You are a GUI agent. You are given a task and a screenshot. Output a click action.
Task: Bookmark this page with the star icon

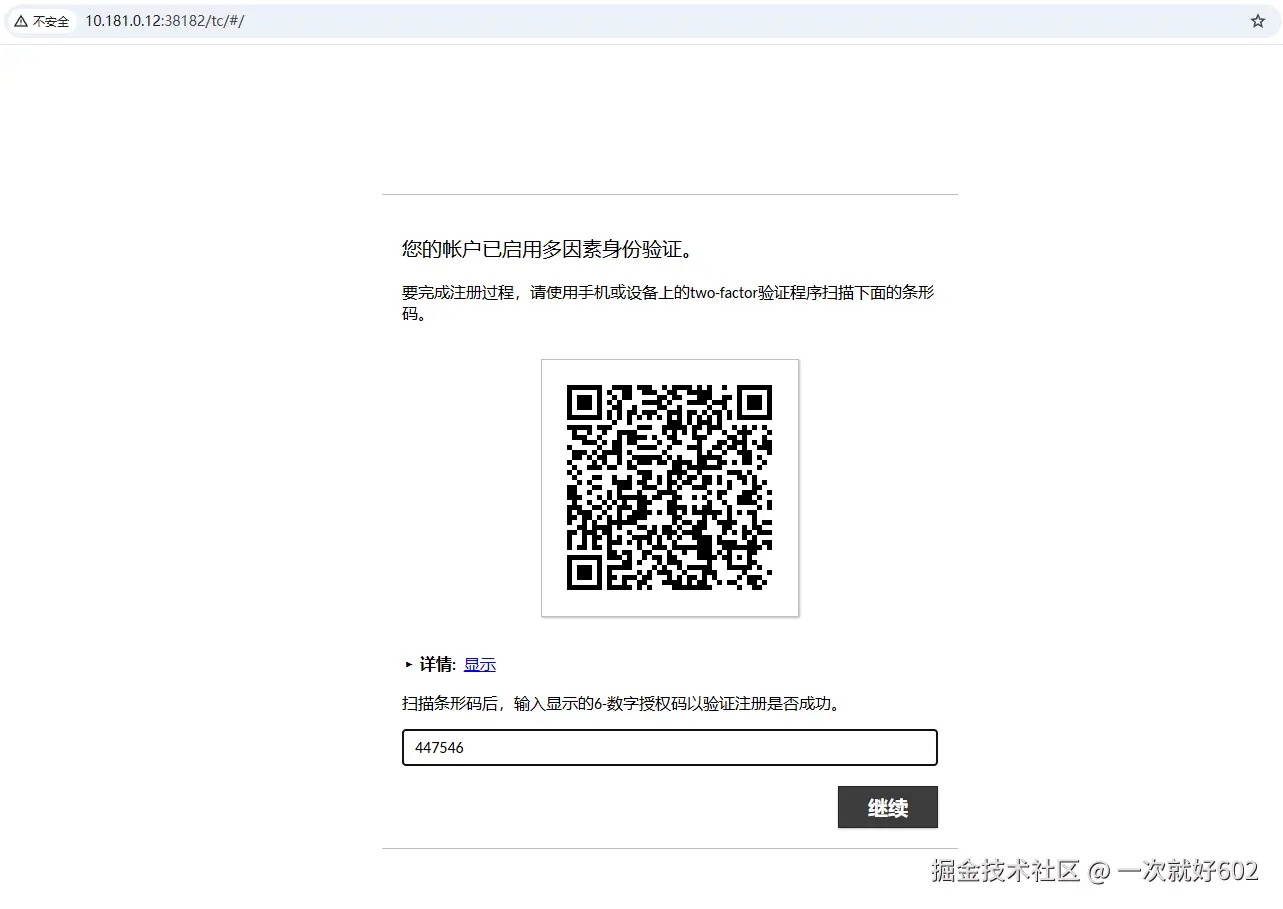tap(1258, 21)
